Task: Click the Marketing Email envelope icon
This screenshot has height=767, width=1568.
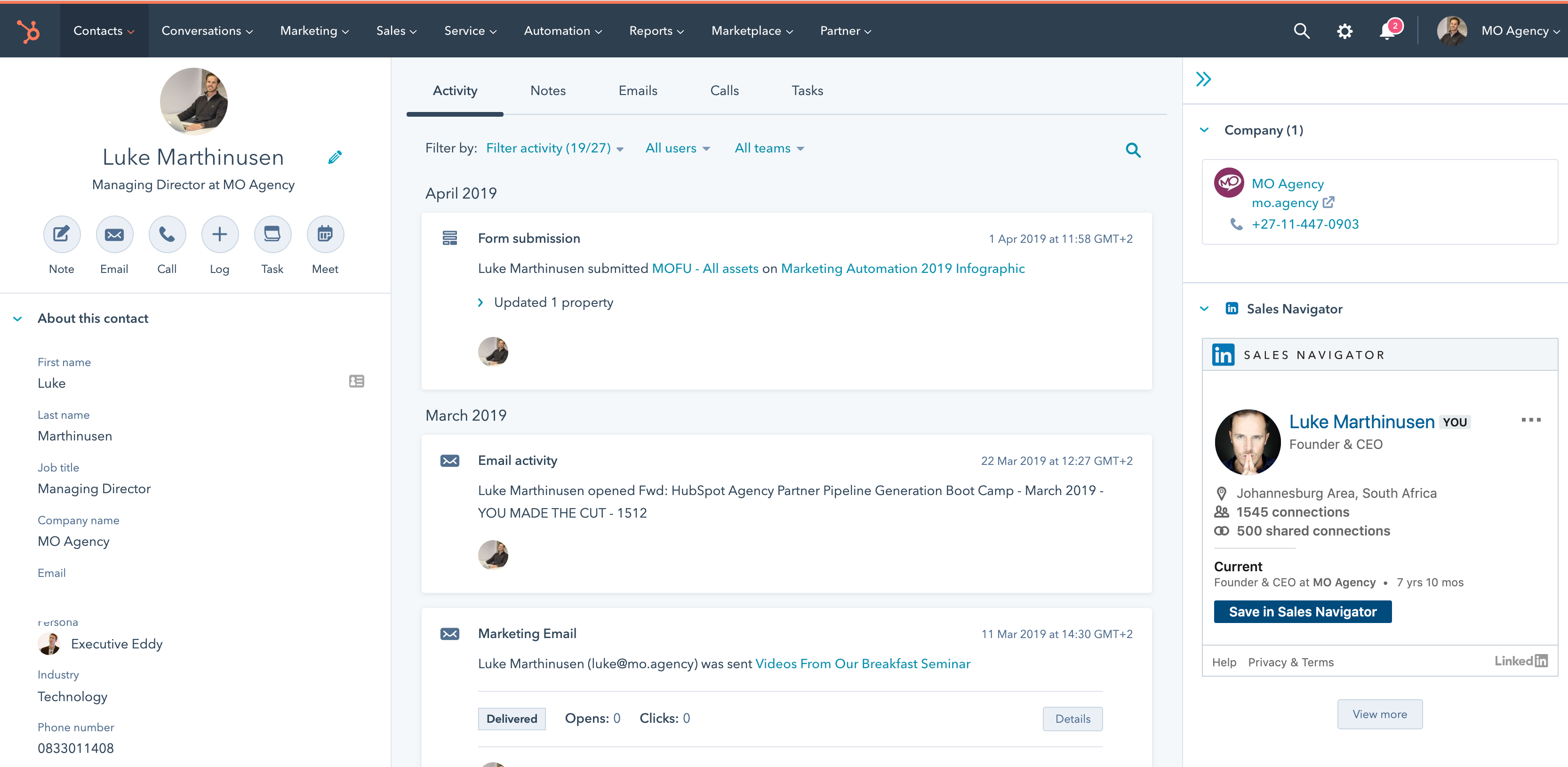Action: (x=450, y=634)
